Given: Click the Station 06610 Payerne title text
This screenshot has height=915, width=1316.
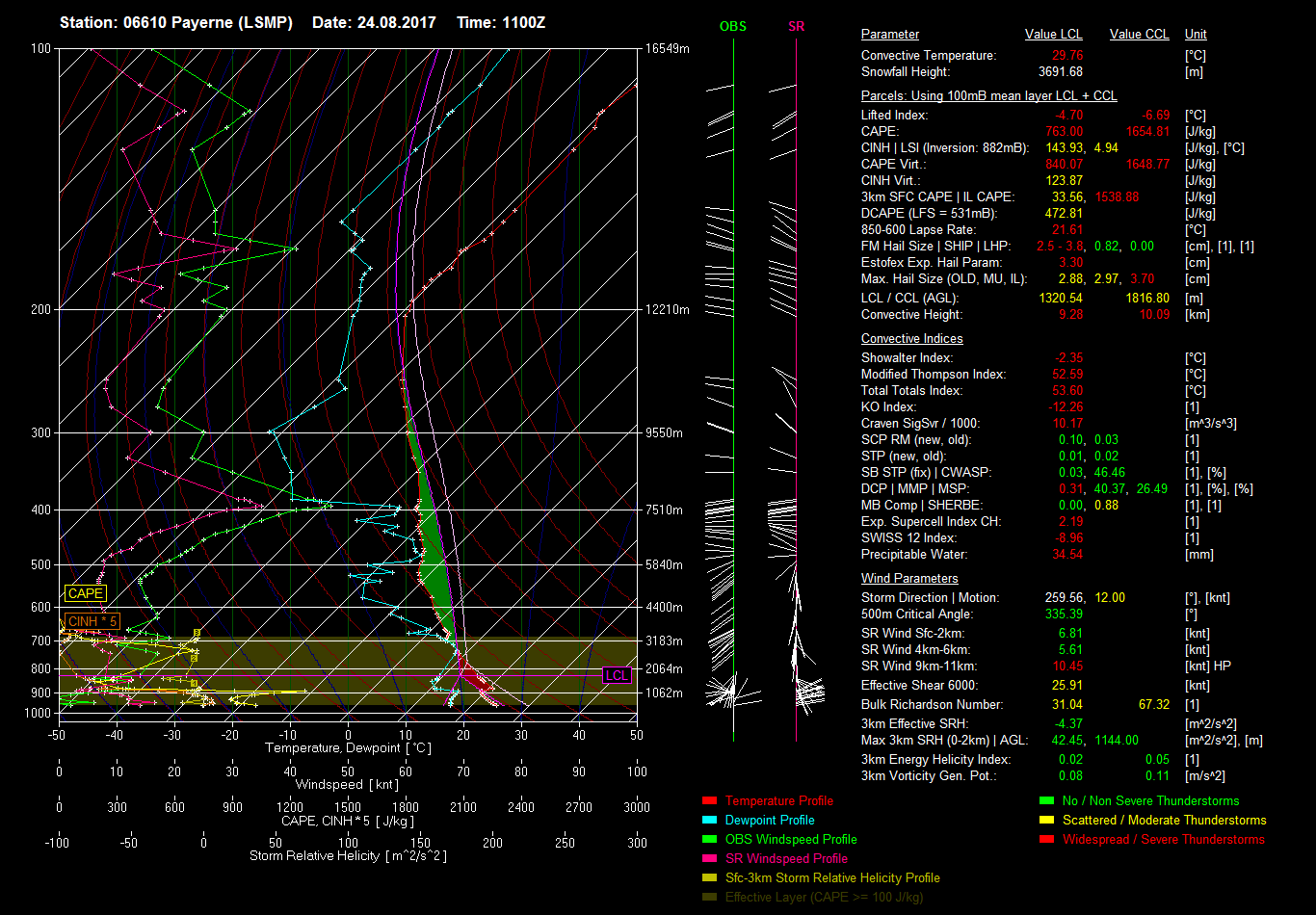Looking at the screenshot, I should click(176, 22).
